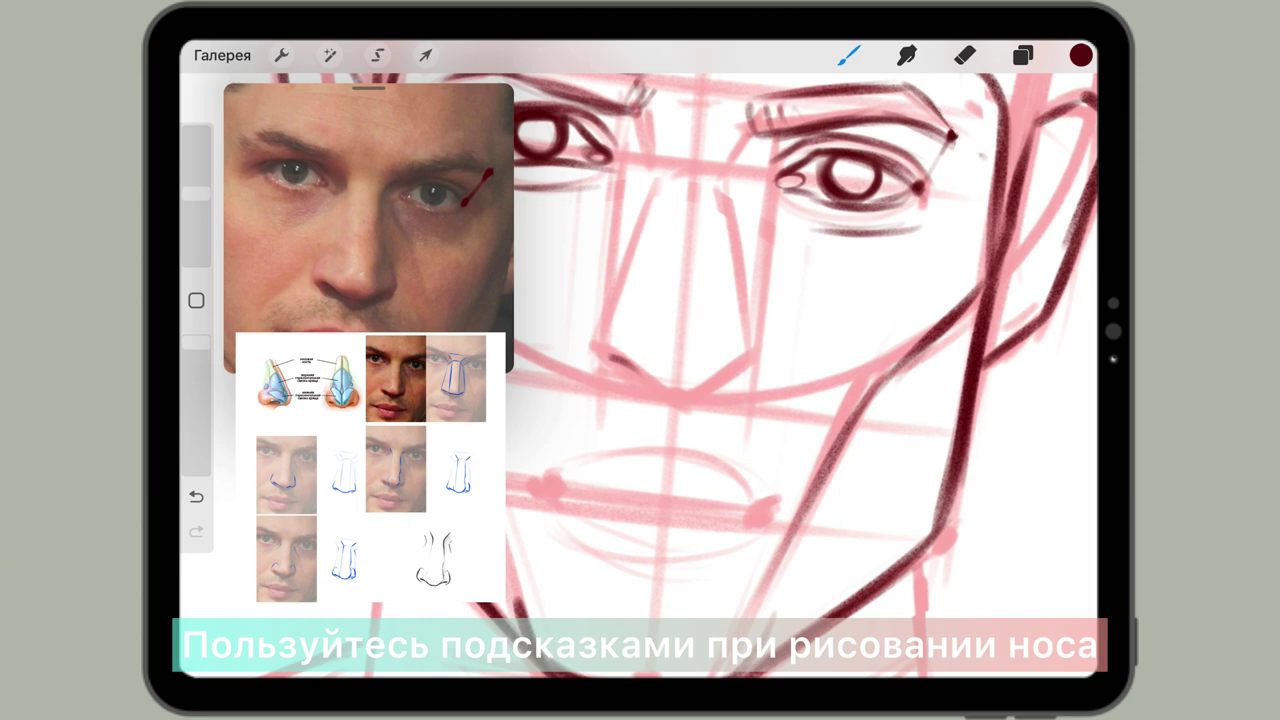The image size is (1280, 720).
Task: Select the Eraser tool
Action: (x=964, y=55)
